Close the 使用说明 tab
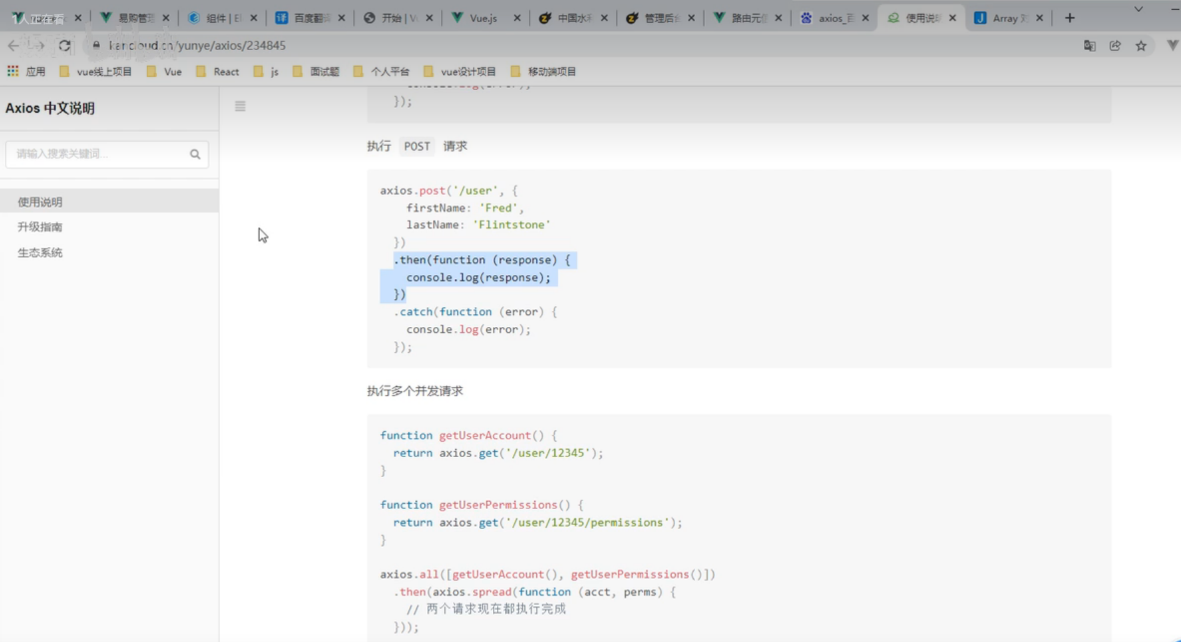 click(x=952, y=18)
